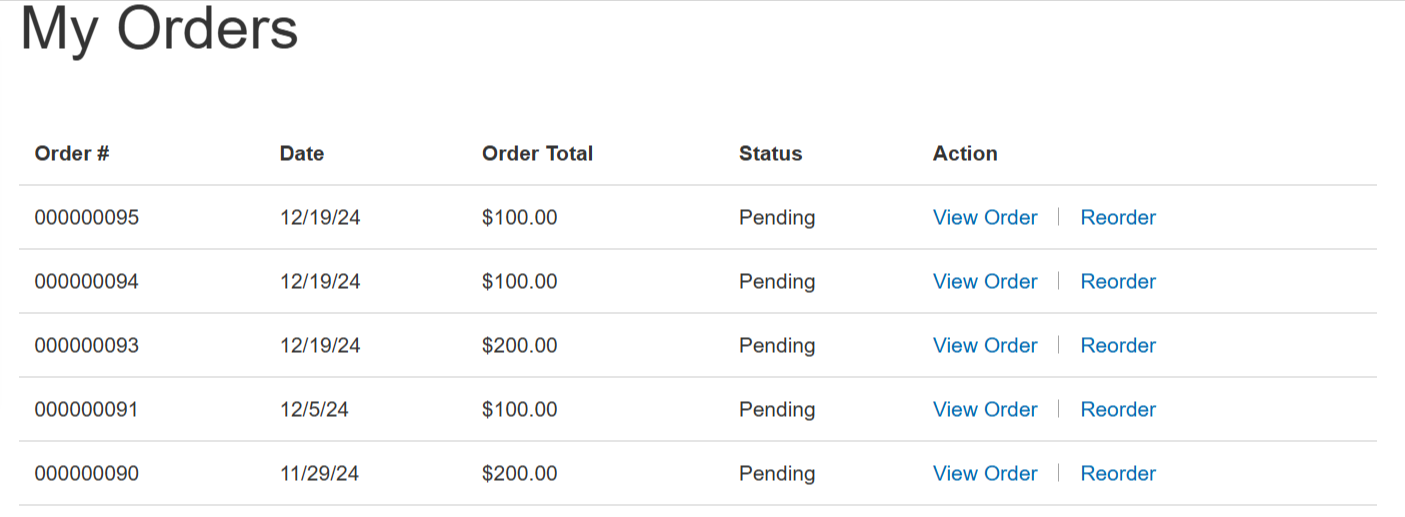
Task: Click Reorder for order 000000094
Action: [x=1118, y=281]
